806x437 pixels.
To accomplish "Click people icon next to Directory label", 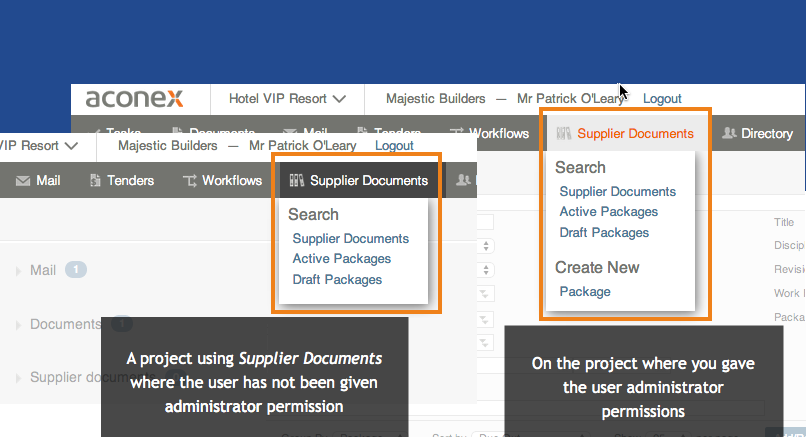I will pyautogui.click(x=729, y=134).
